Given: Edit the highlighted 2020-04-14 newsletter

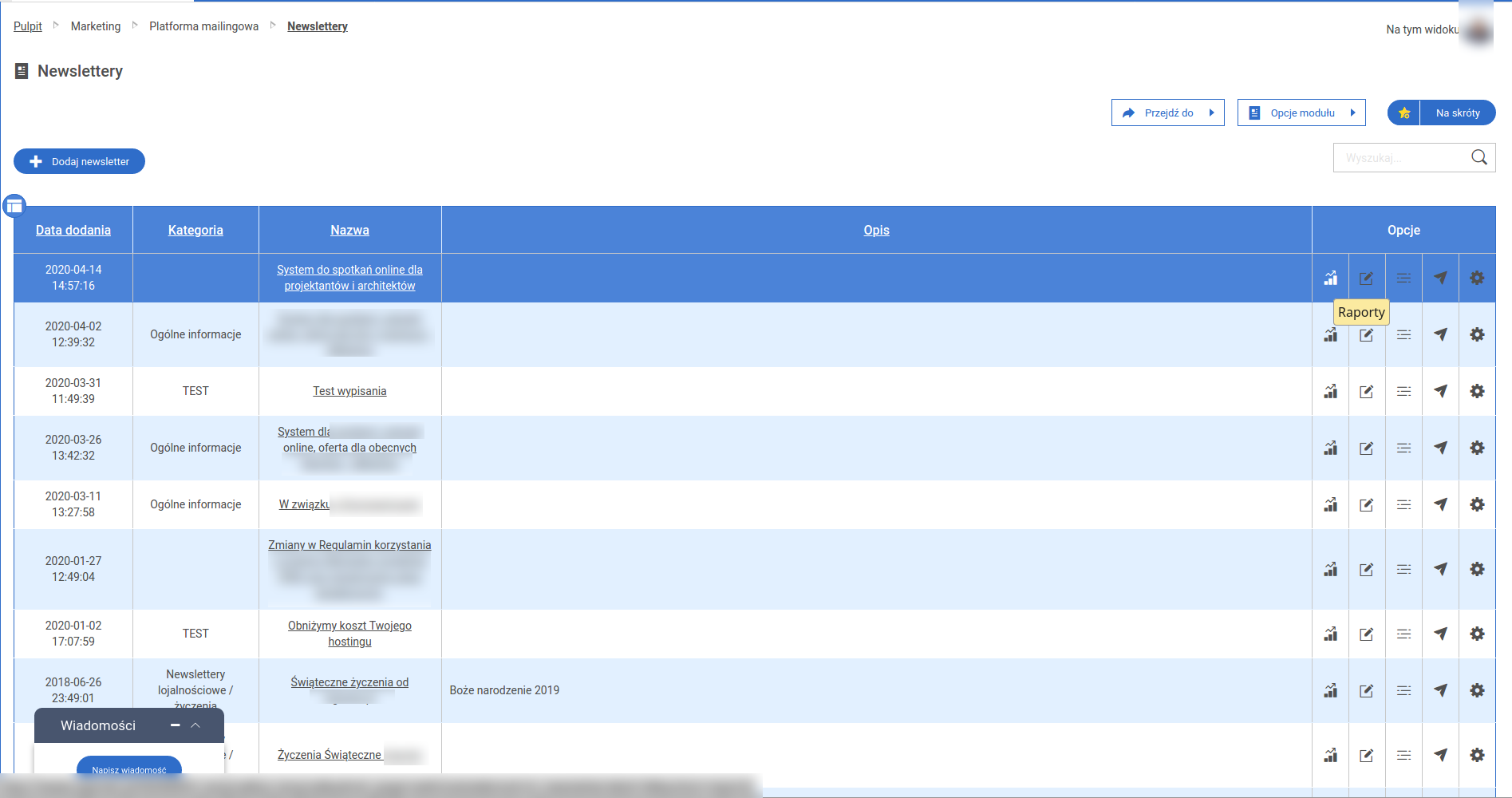Looking at the screenshot, I should (x=1367, y=278).
